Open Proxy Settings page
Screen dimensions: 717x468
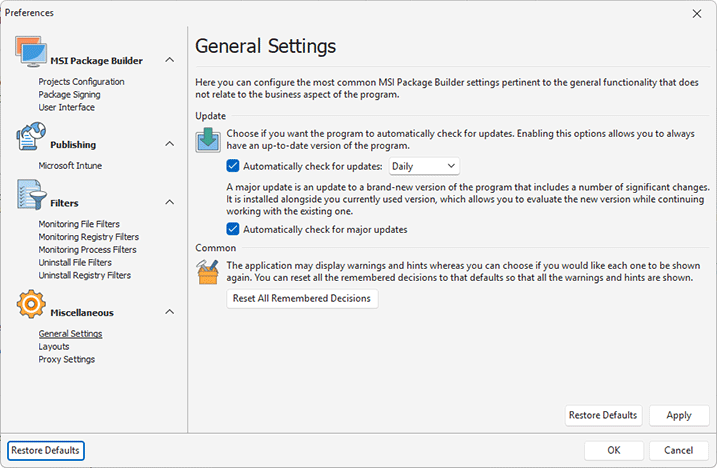pos(67,359)
